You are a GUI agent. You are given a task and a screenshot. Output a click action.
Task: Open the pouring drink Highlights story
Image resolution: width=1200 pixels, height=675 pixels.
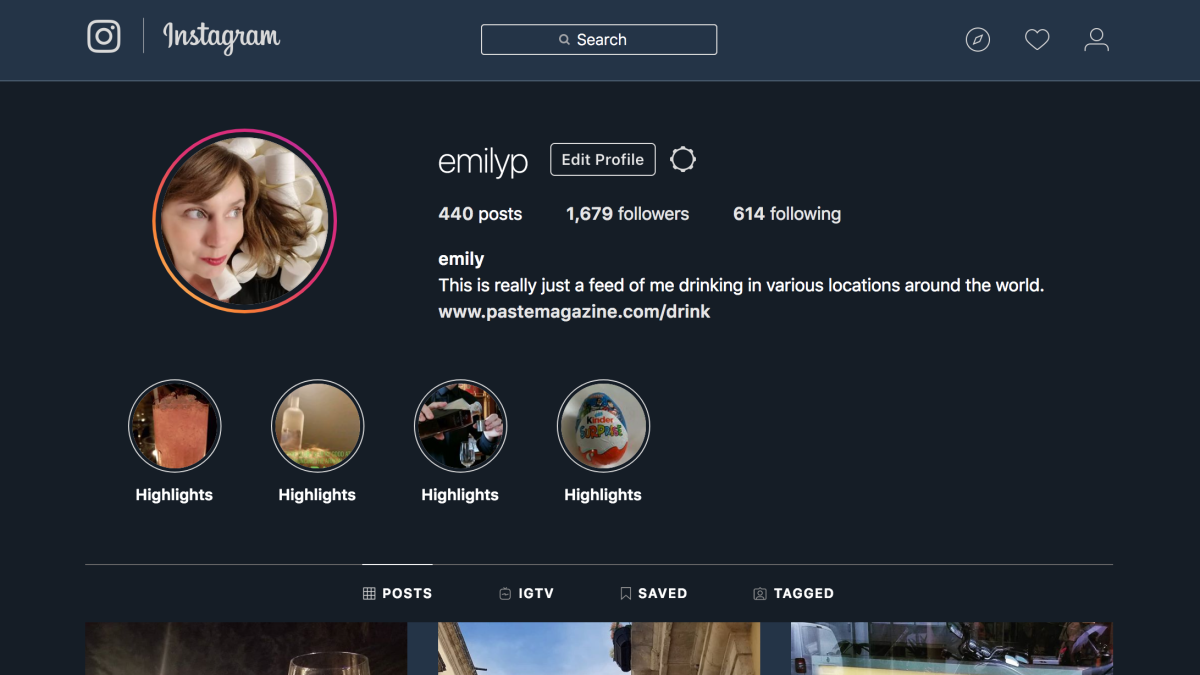click(x=460, y=426)
